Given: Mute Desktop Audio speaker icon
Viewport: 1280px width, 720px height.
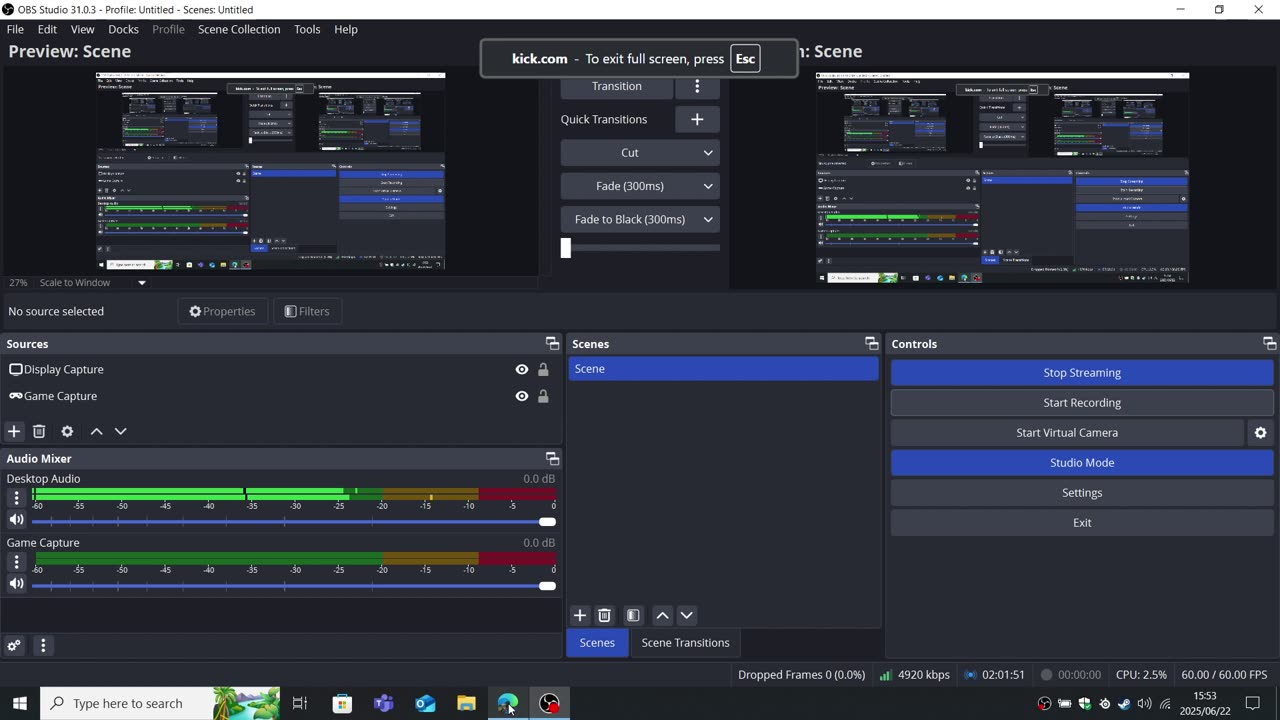Looking at the screenshot, I should [16, 520].
